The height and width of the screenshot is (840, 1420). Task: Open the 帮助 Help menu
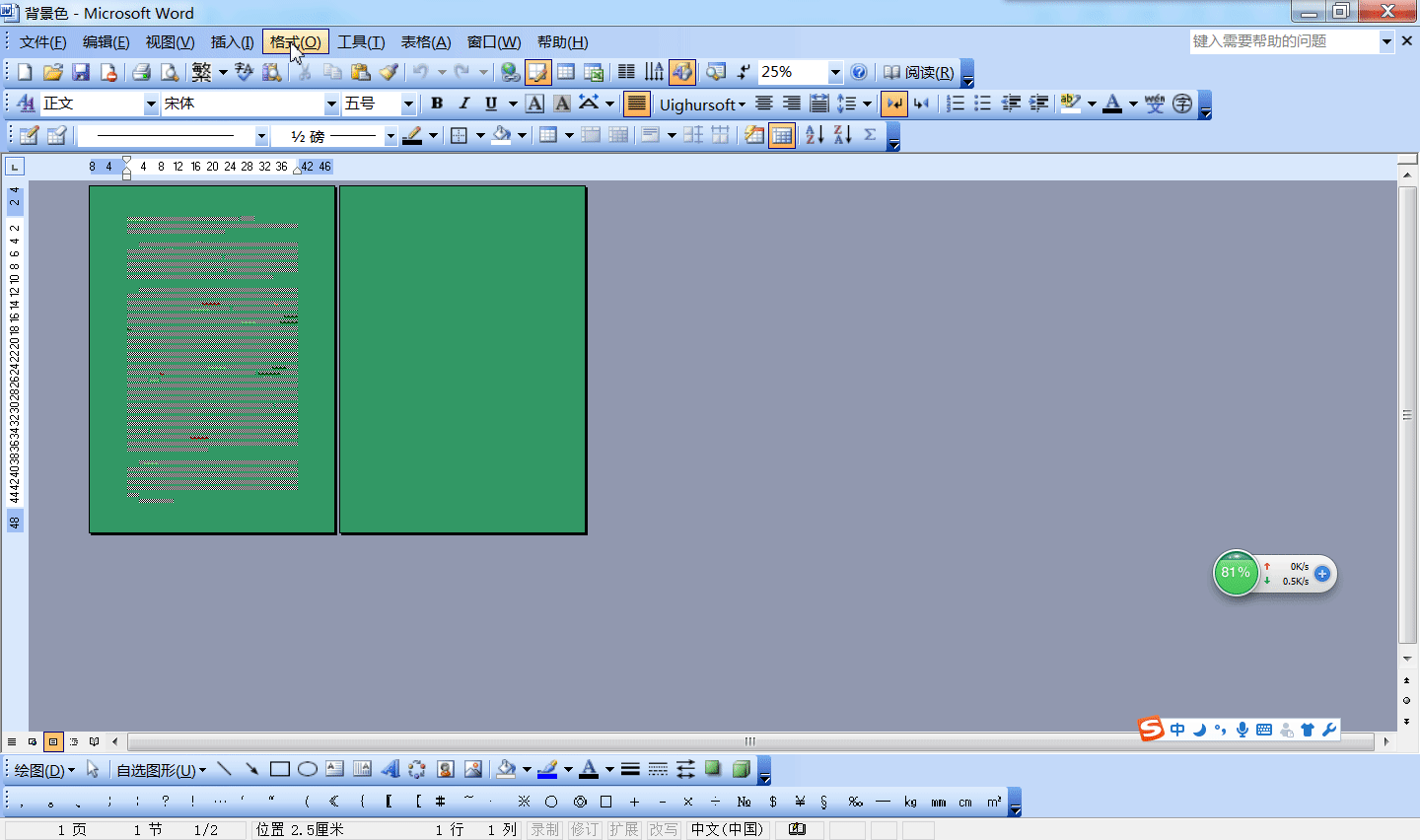[563, 41]
